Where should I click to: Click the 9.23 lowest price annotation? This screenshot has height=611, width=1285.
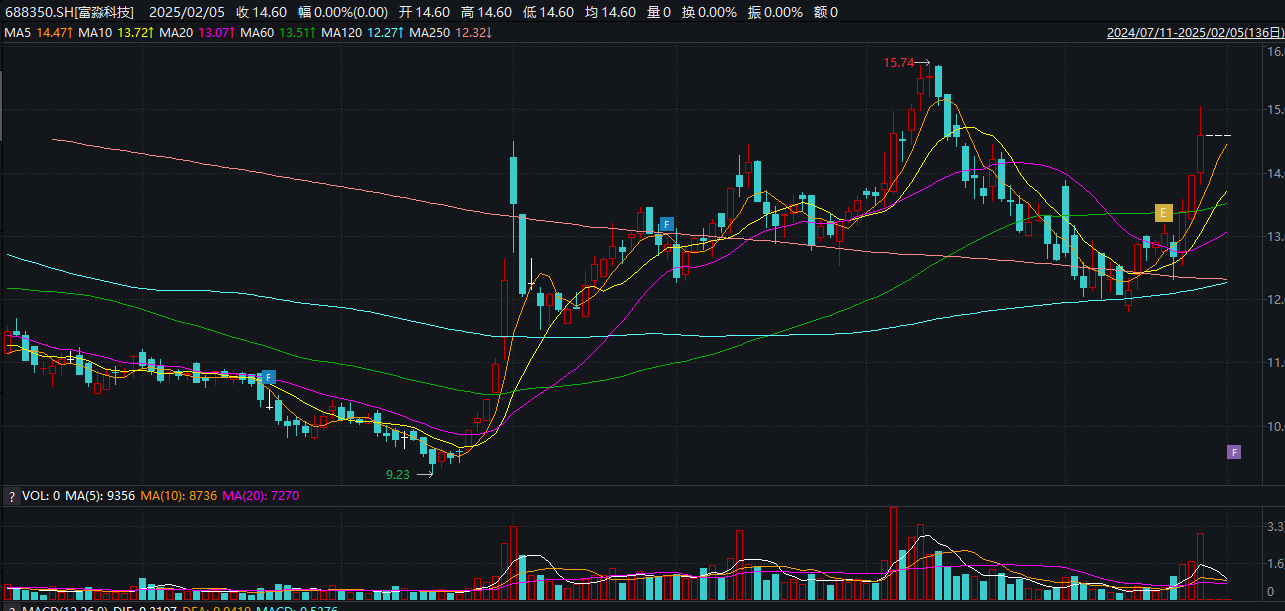click(x=397, y=475)
